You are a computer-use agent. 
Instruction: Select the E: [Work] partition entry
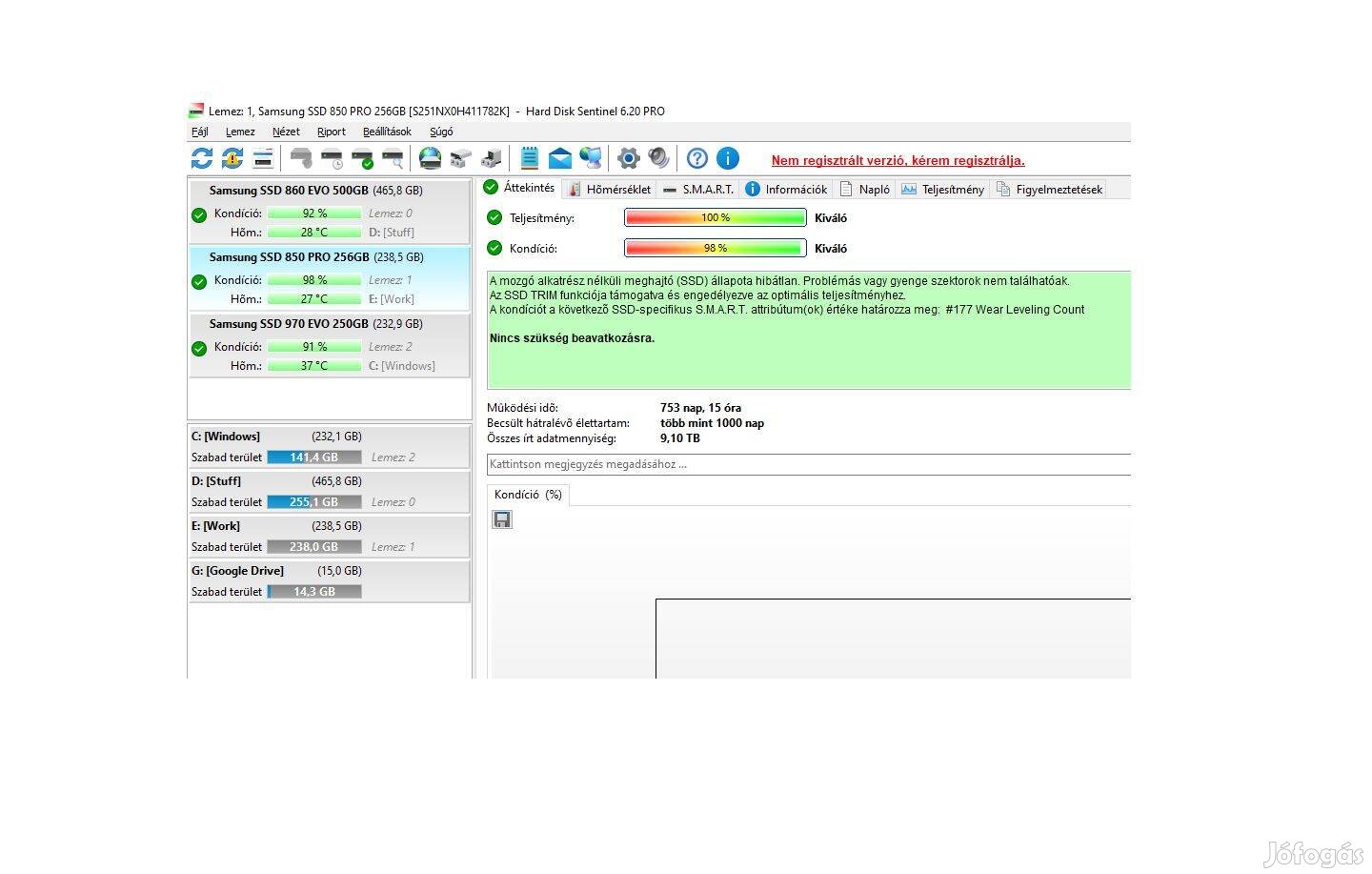(x=329, y=537)
